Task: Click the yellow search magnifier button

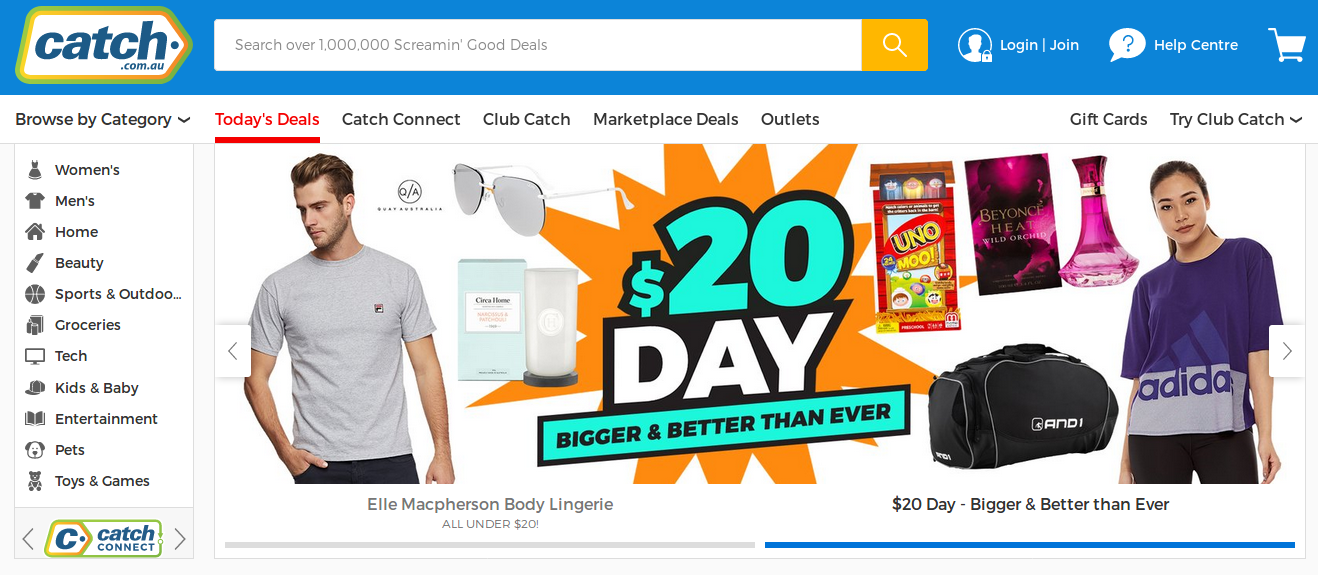Action: pyautogui.click(x=894, y=45)
